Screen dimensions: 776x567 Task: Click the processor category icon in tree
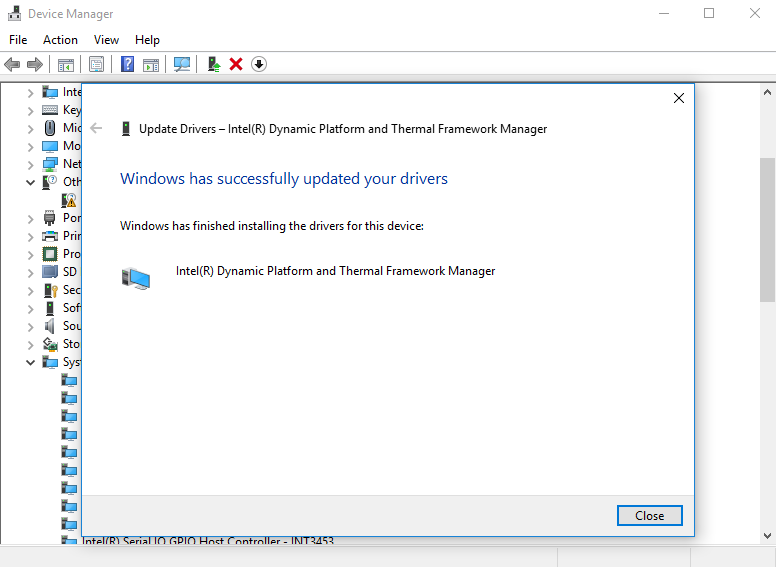[50, 254]
